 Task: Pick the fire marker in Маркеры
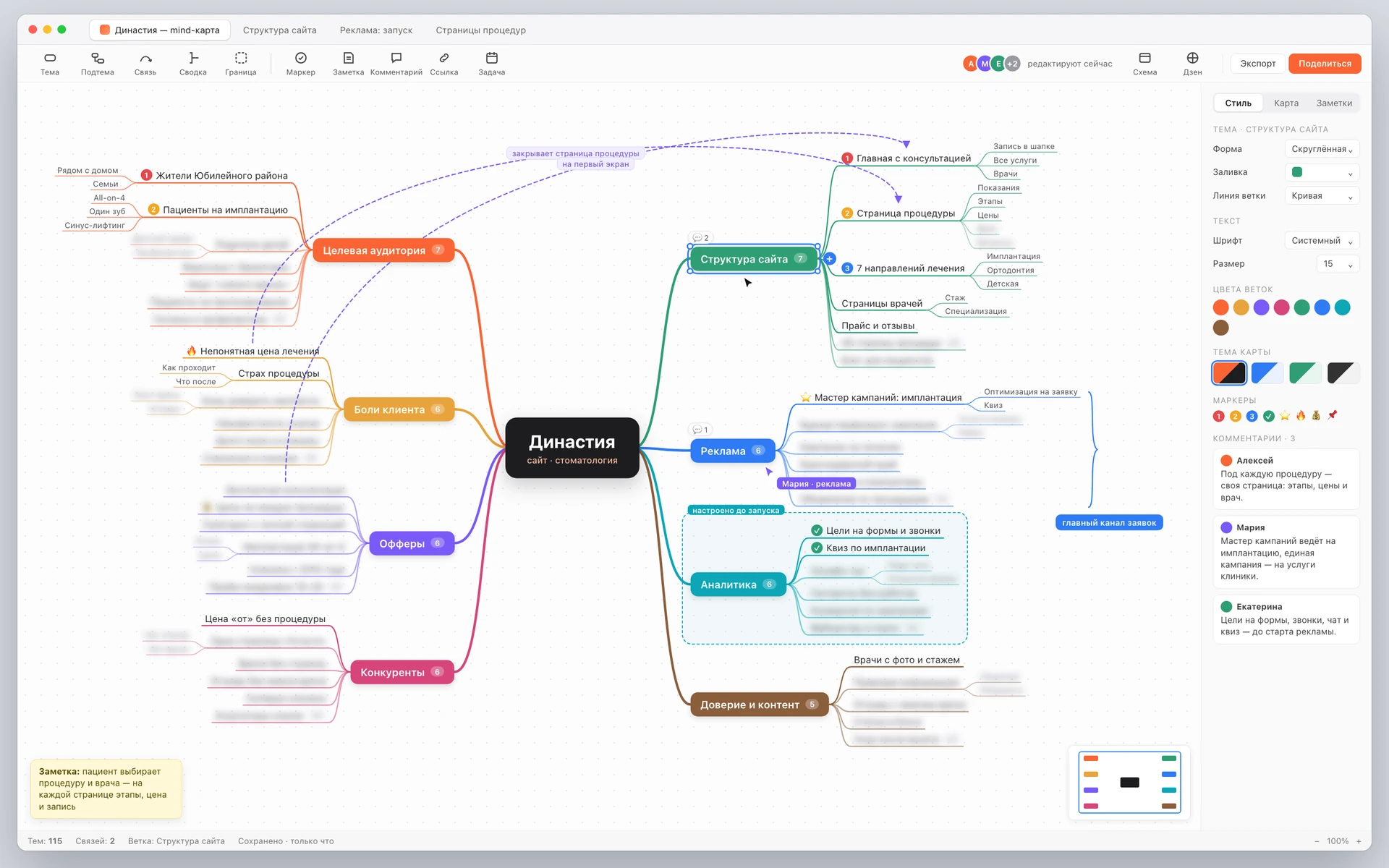pyautogui.click(x=1301, y=415)
